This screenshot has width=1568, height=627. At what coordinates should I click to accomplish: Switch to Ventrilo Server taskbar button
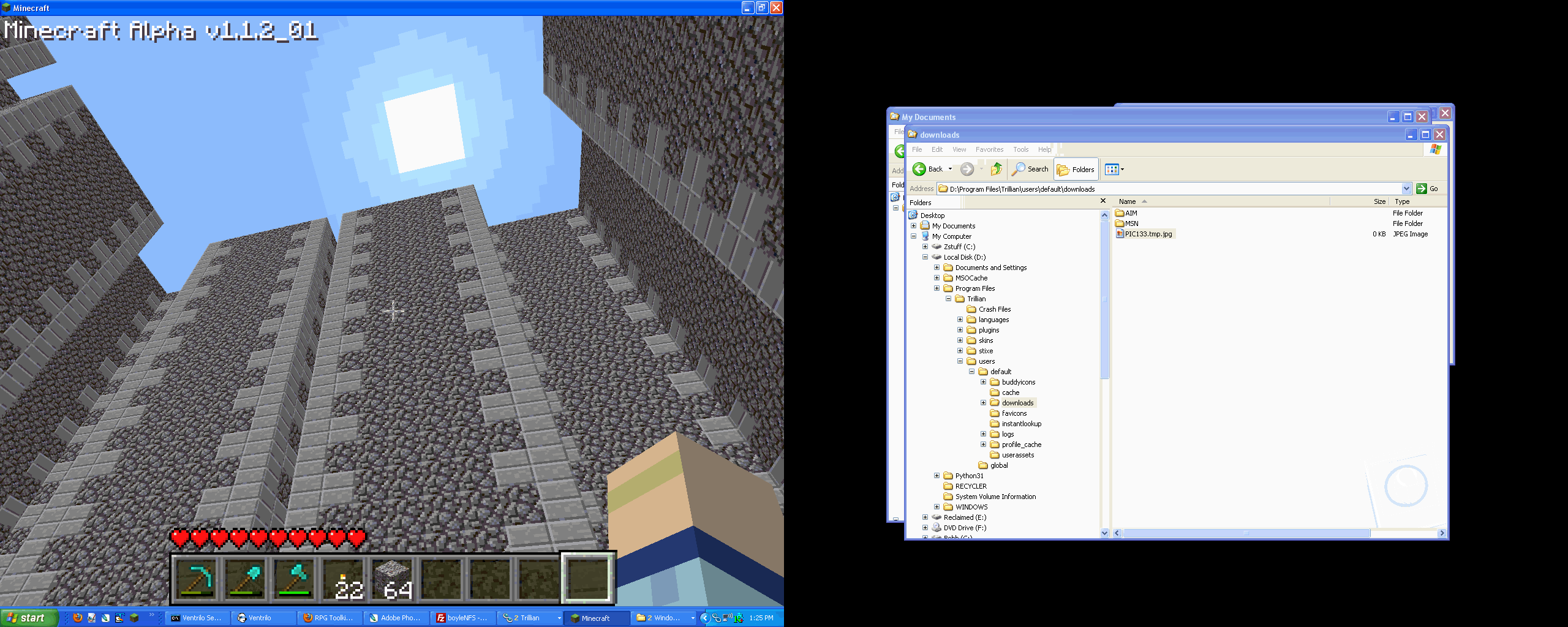point(197,618)
